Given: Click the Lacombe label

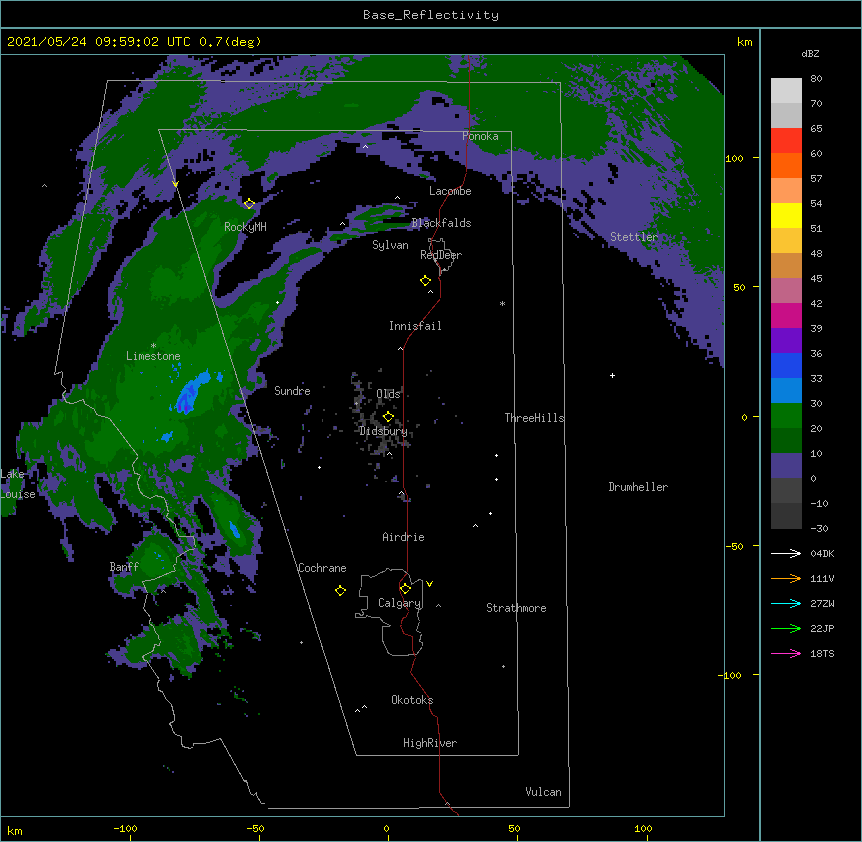Looking at the screenshot, I should pyautogui.click(x=450, y=191).
